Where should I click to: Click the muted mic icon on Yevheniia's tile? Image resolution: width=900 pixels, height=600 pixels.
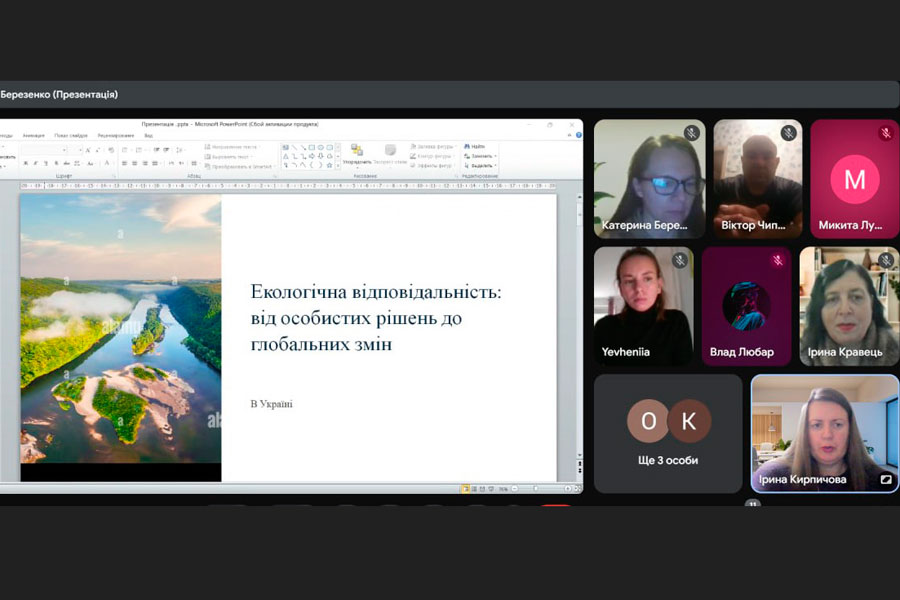coord(680,261)
